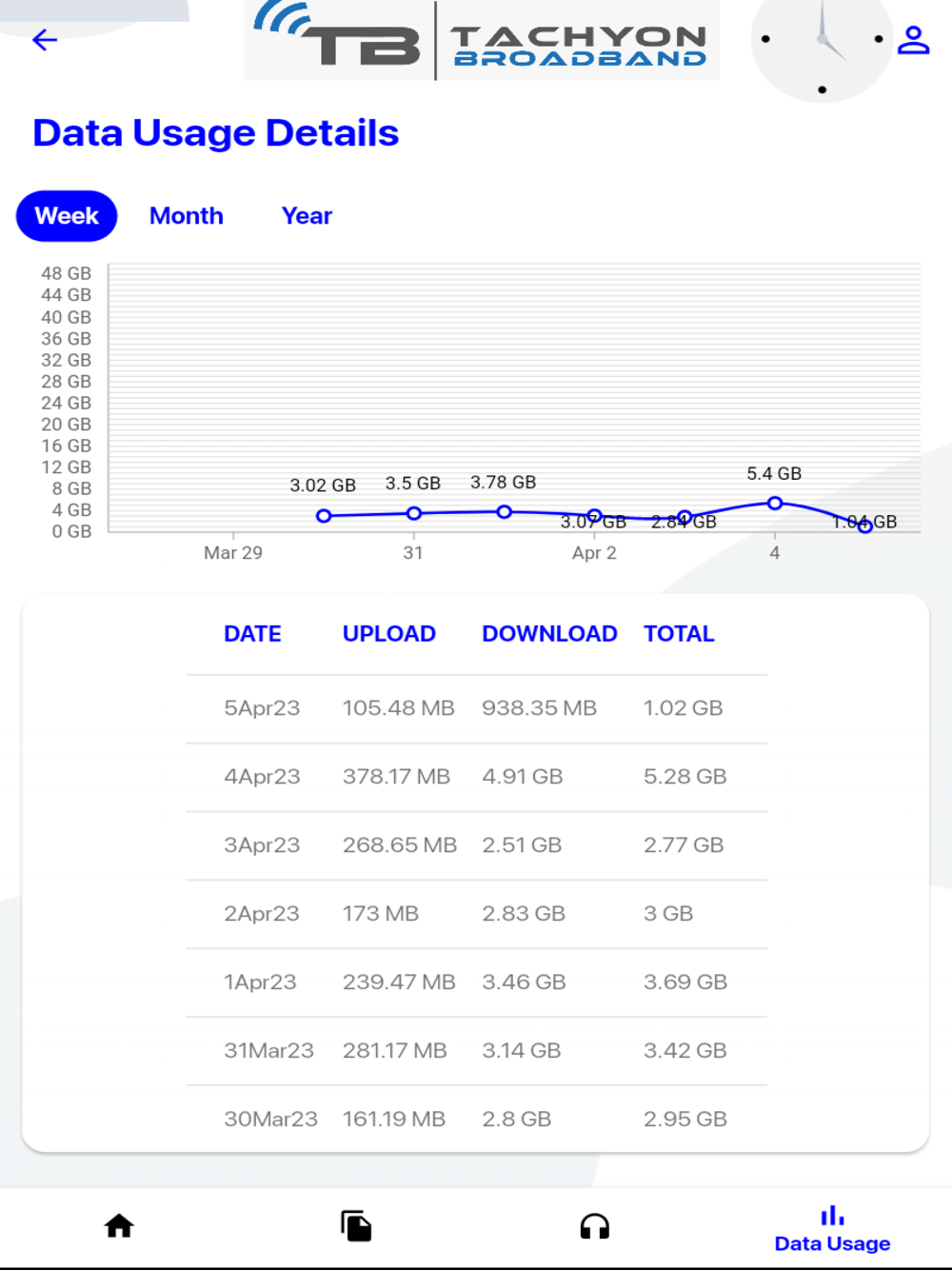Click the 3.46 GB download value

524,982
